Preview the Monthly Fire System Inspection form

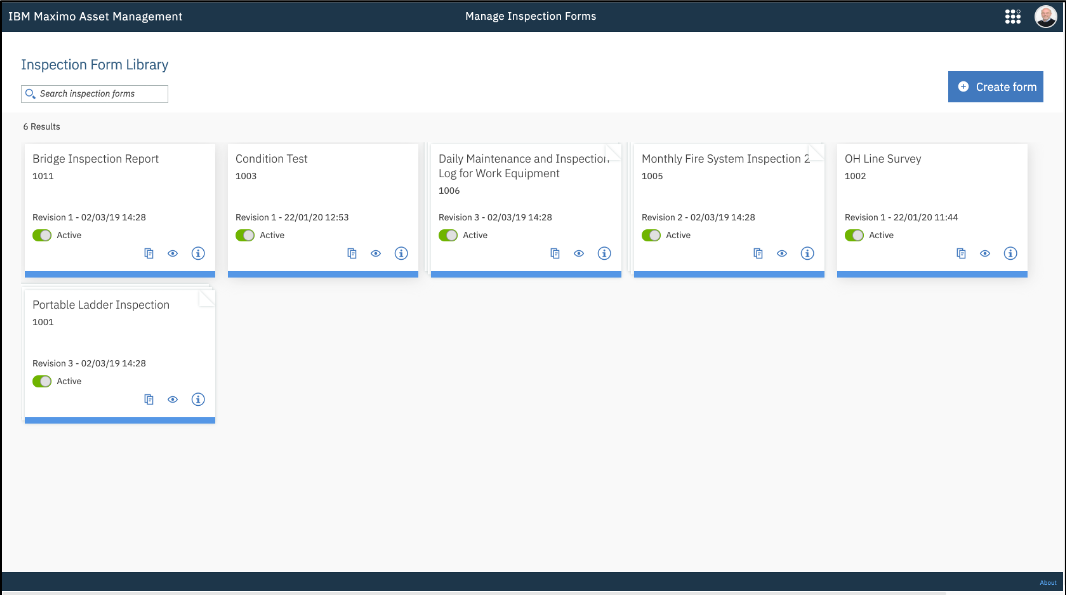tap(781, 253)
